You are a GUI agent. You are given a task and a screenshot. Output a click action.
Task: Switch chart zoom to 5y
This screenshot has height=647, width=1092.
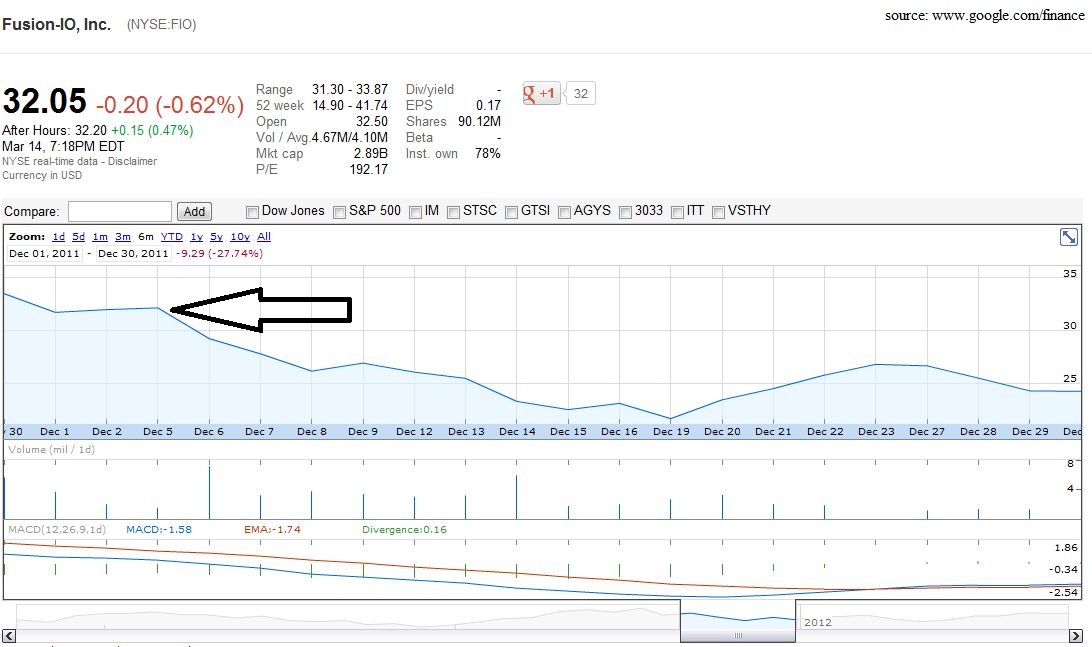pyautogui.click(x=217, y=237)
